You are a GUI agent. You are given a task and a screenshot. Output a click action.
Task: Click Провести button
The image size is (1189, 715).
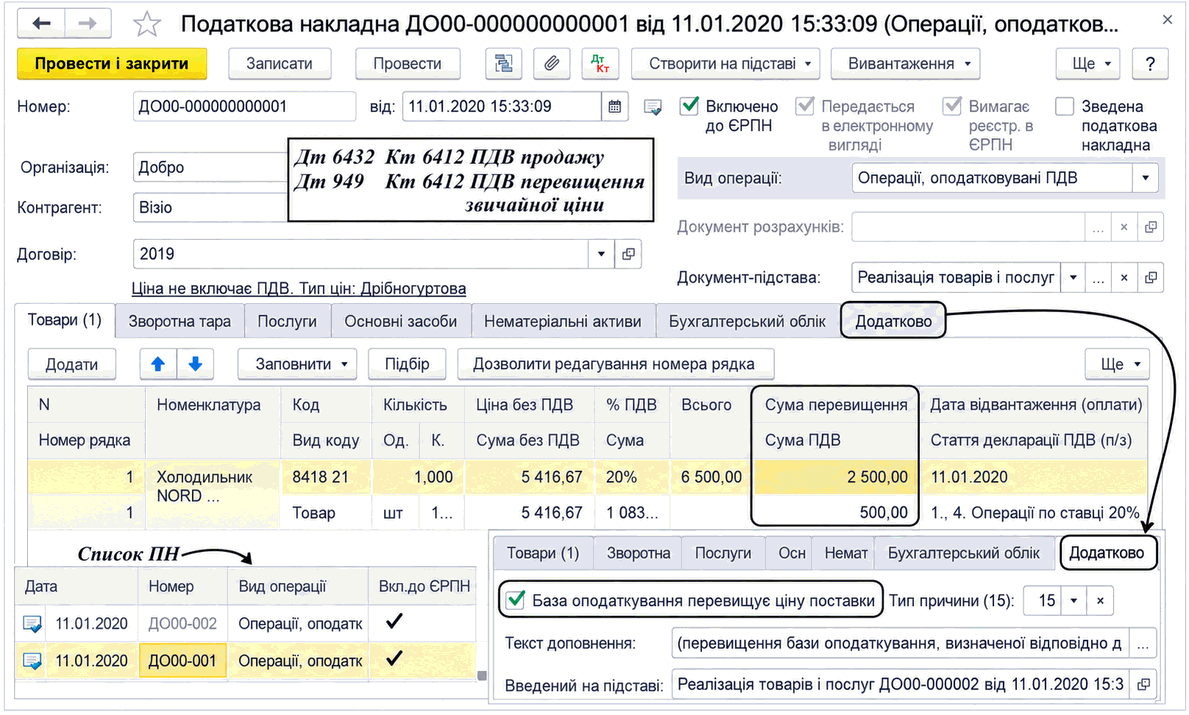tap(407, 64)
